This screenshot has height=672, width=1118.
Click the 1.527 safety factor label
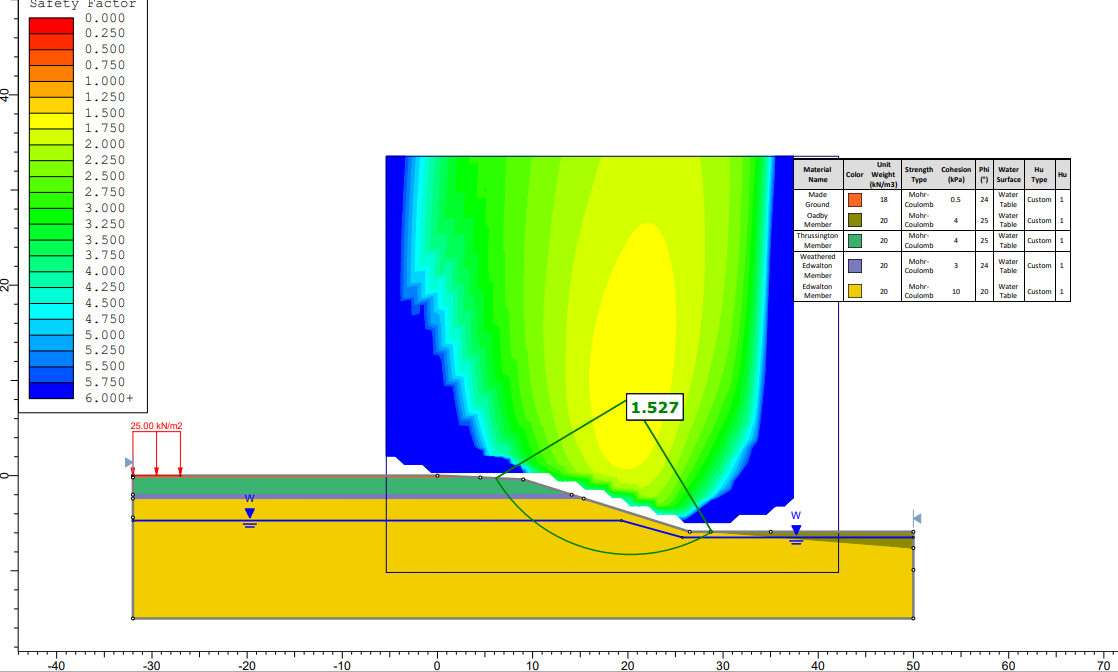coord(655,407)
